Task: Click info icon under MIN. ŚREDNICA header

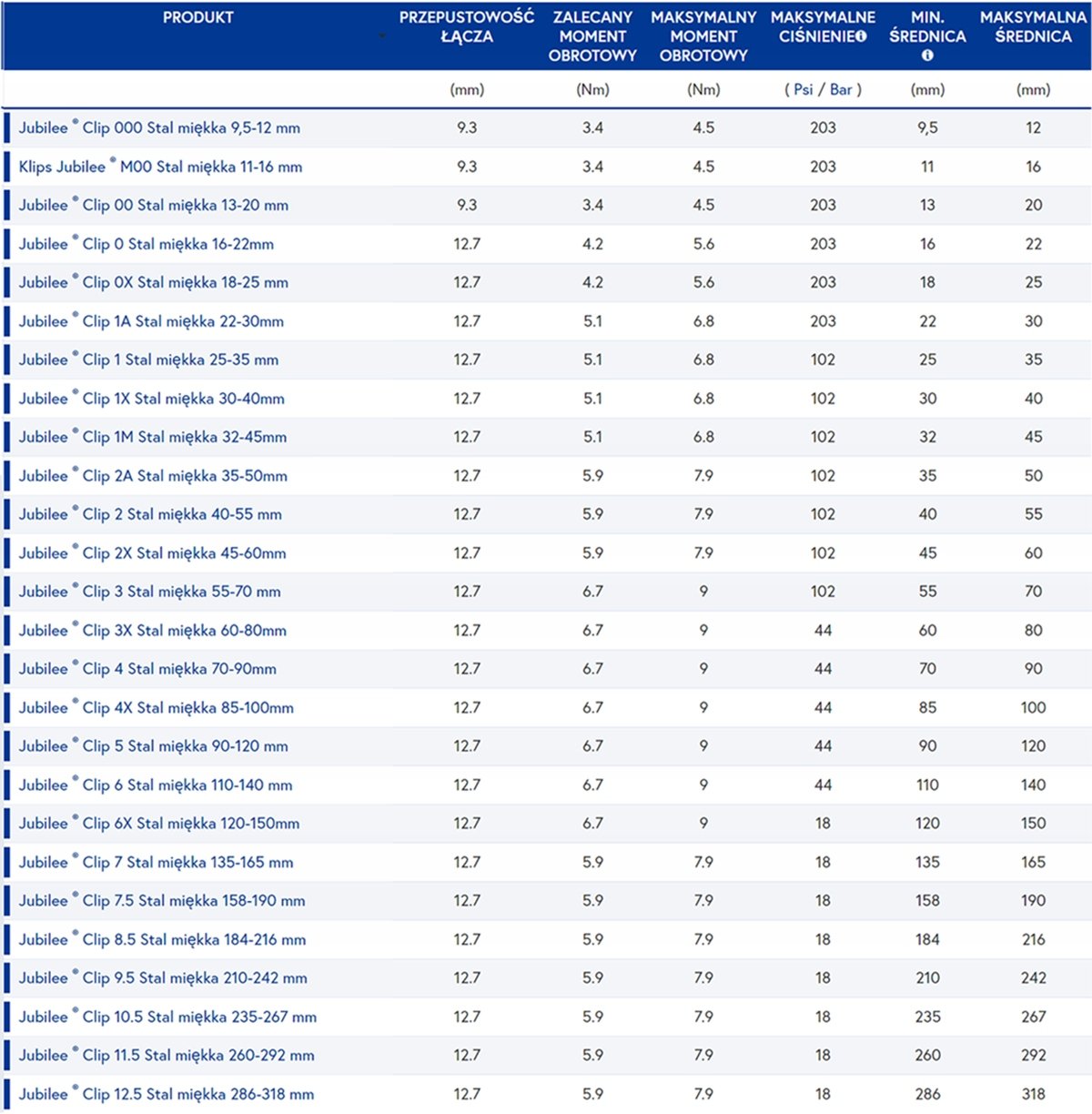Action: [927, 56]
